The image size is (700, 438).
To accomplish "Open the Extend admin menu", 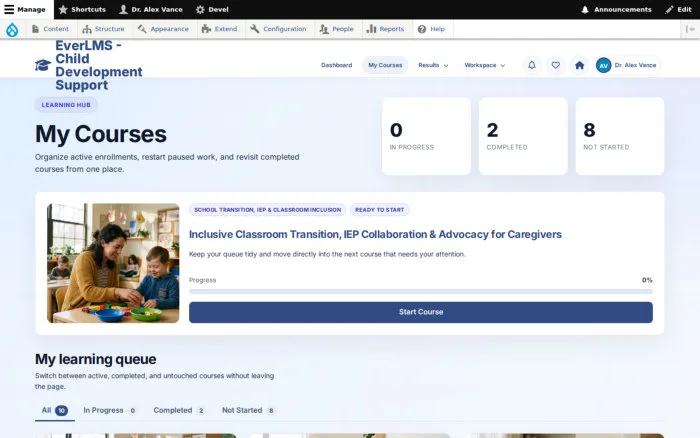I will coord(219,29).
